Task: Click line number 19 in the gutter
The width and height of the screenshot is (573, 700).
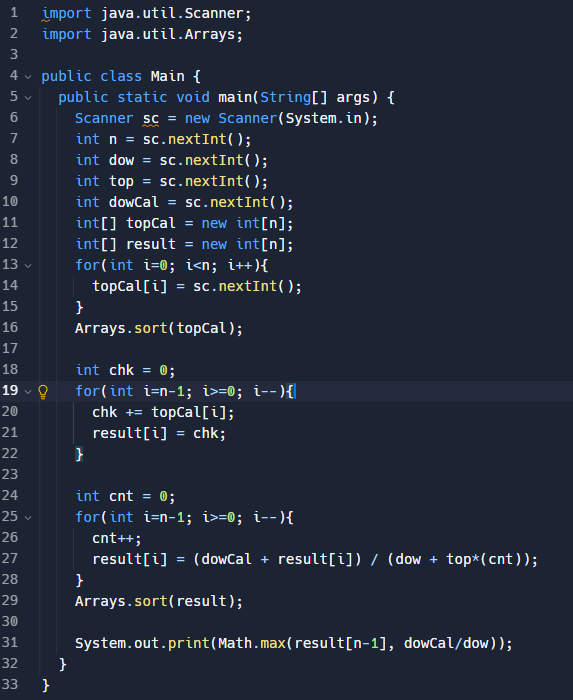Action: pyautogui.click(x=10, y=391)
